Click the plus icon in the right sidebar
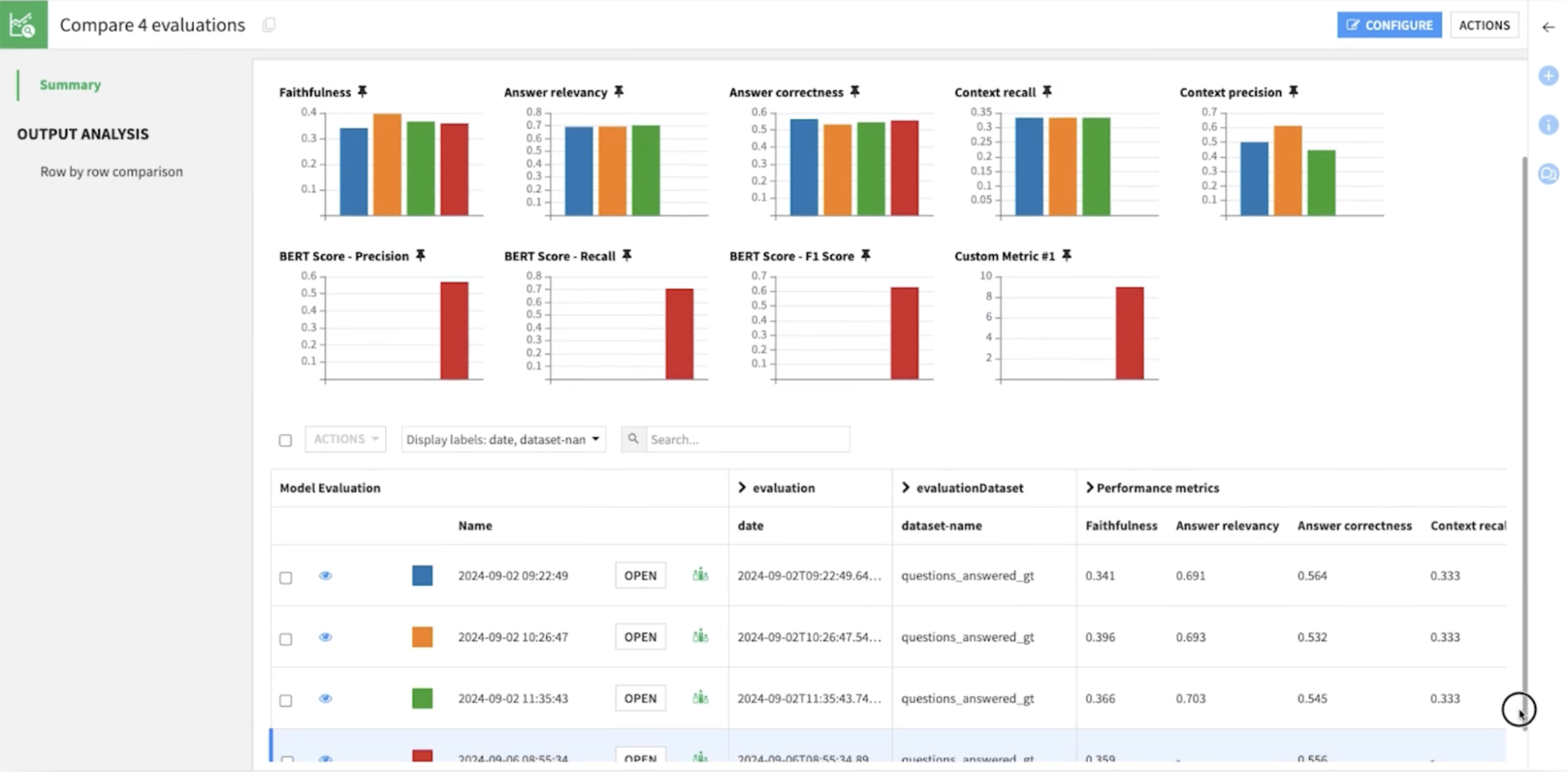The image size is (1568, 772). pyautogui.click(x=1548, y=76)
